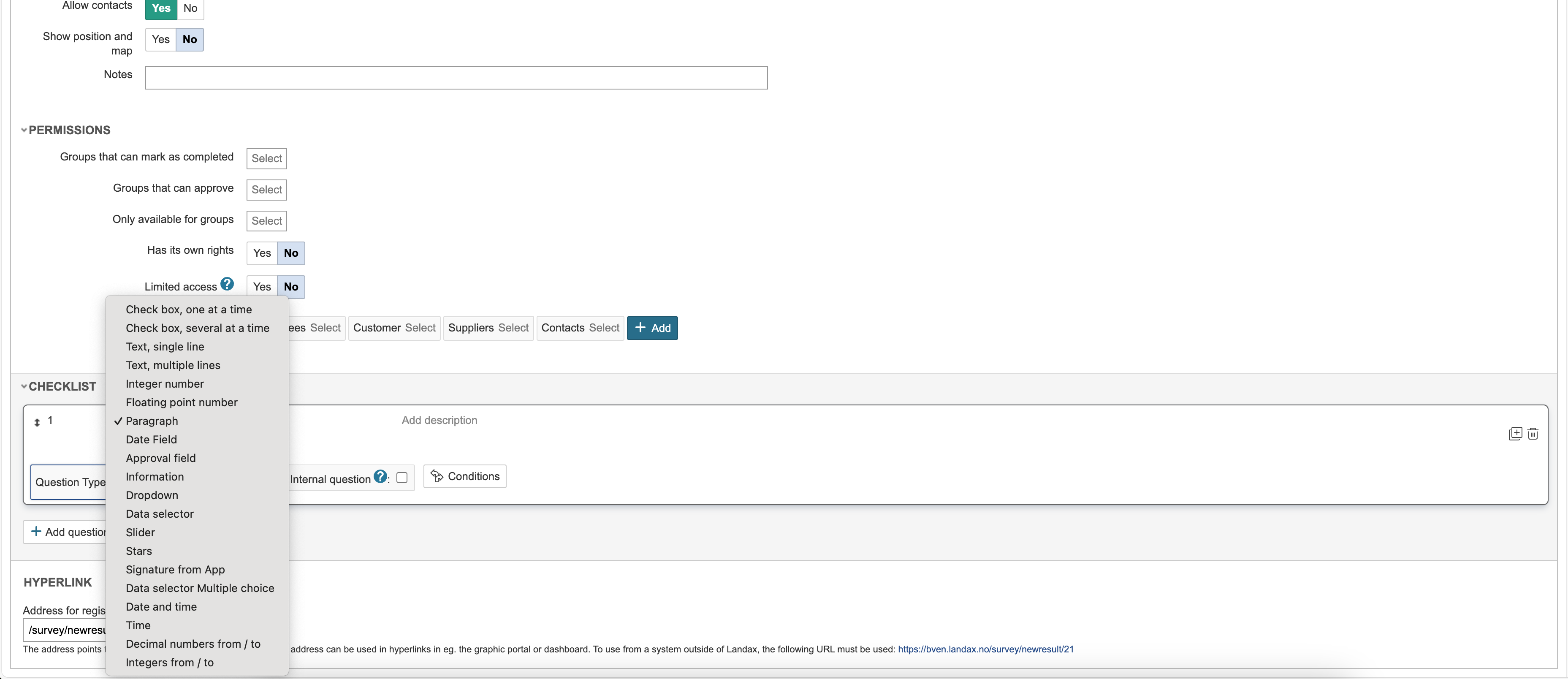Set Has its own rights to Yes

[x=262, y=253]
